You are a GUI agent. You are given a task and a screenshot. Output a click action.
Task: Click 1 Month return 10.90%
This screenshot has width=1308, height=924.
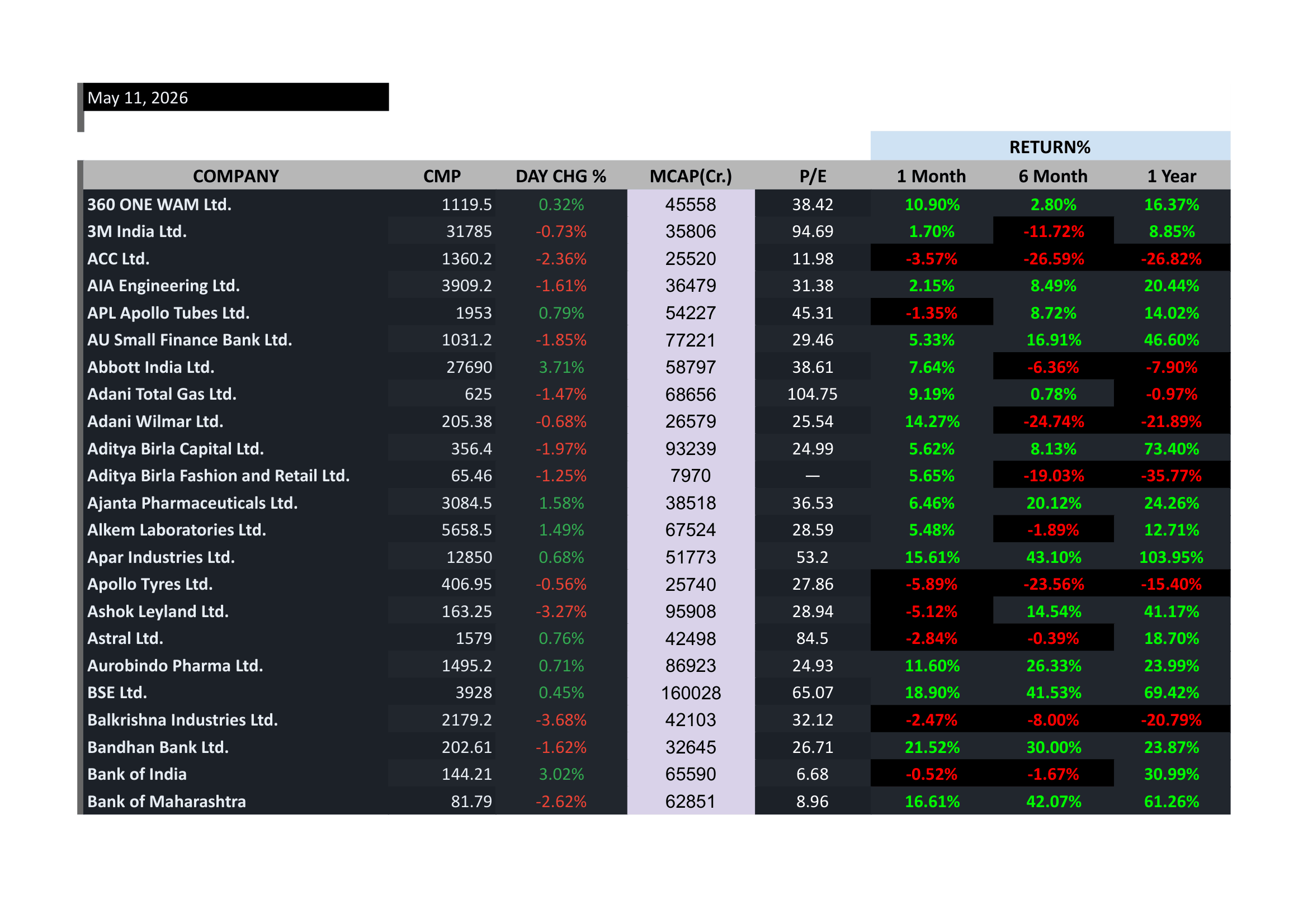[932, 205]
